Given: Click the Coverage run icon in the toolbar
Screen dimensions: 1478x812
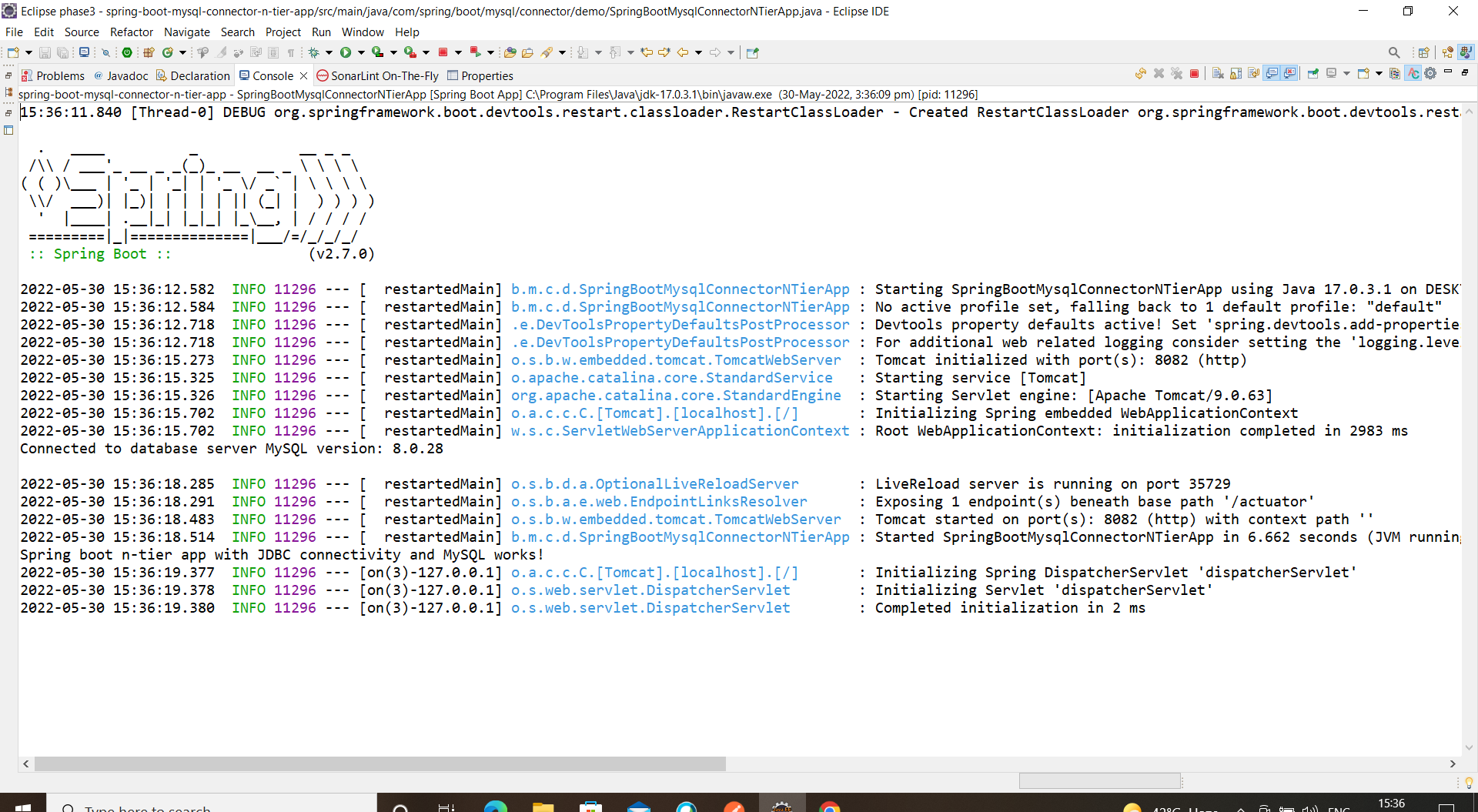Looking at the screenshot, I should [378, 52].
